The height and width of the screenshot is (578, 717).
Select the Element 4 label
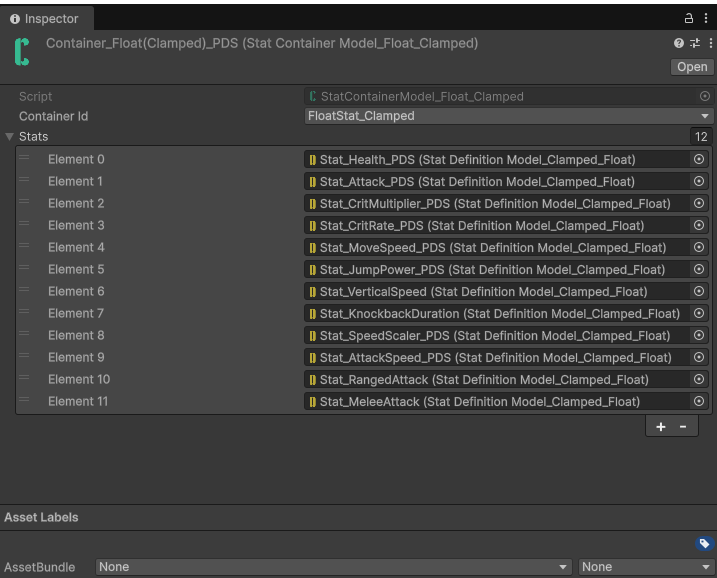pyautogui.click(x=76, y=247)
